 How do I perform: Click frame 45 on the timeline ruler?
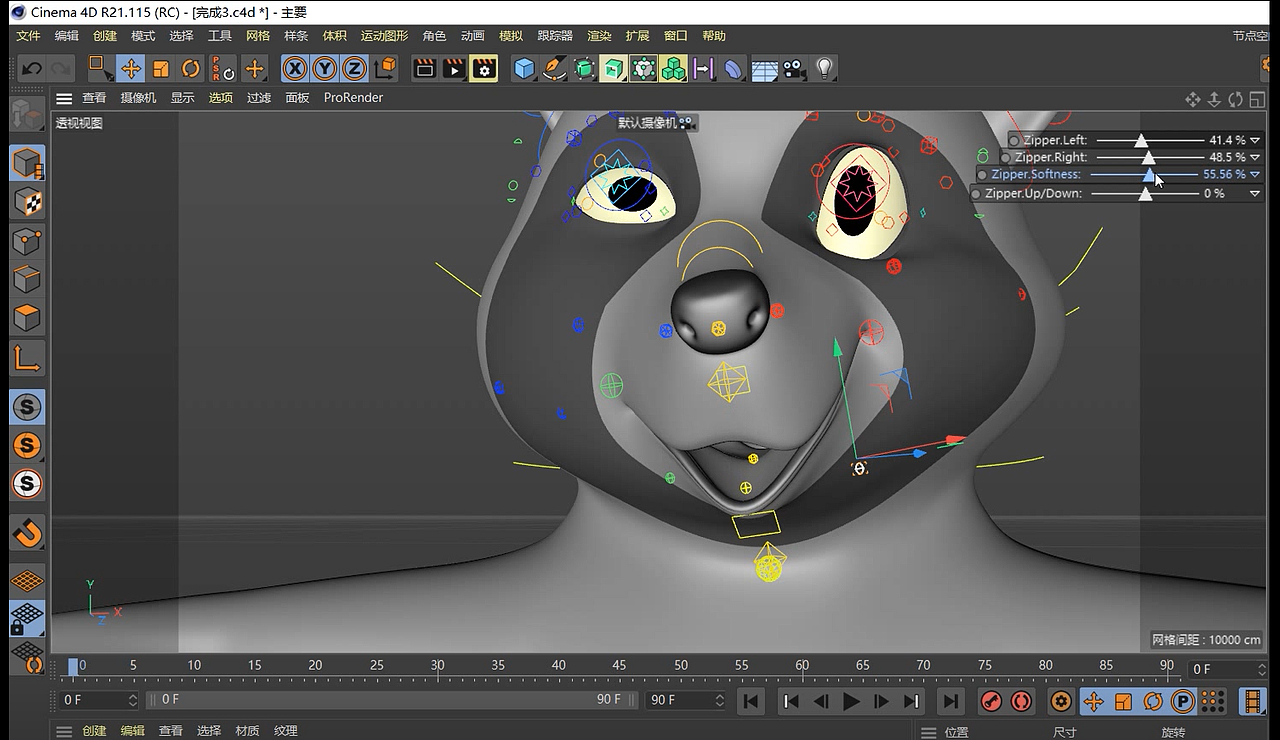pyautogui.click(x=619, y=665)
